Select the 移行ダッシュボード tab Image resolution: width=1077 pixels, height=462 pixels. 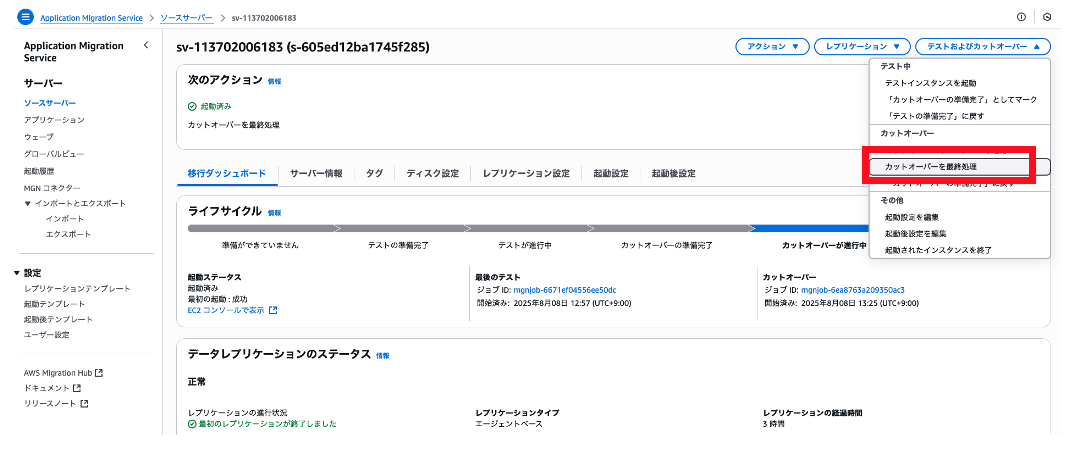point(227,174)
